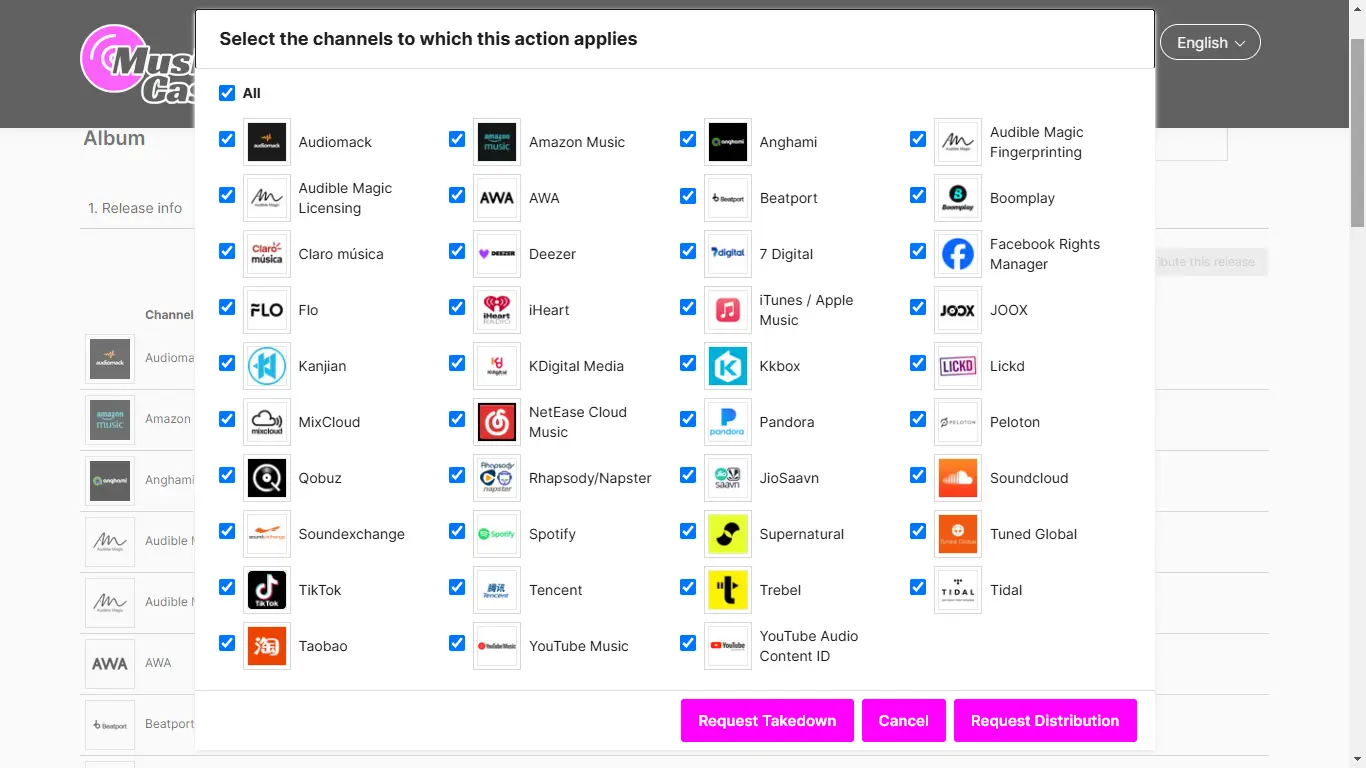Deselect the YouTube Music checkbox
The height and width of the screenshot is (768, 1366).
pos(457,643)
